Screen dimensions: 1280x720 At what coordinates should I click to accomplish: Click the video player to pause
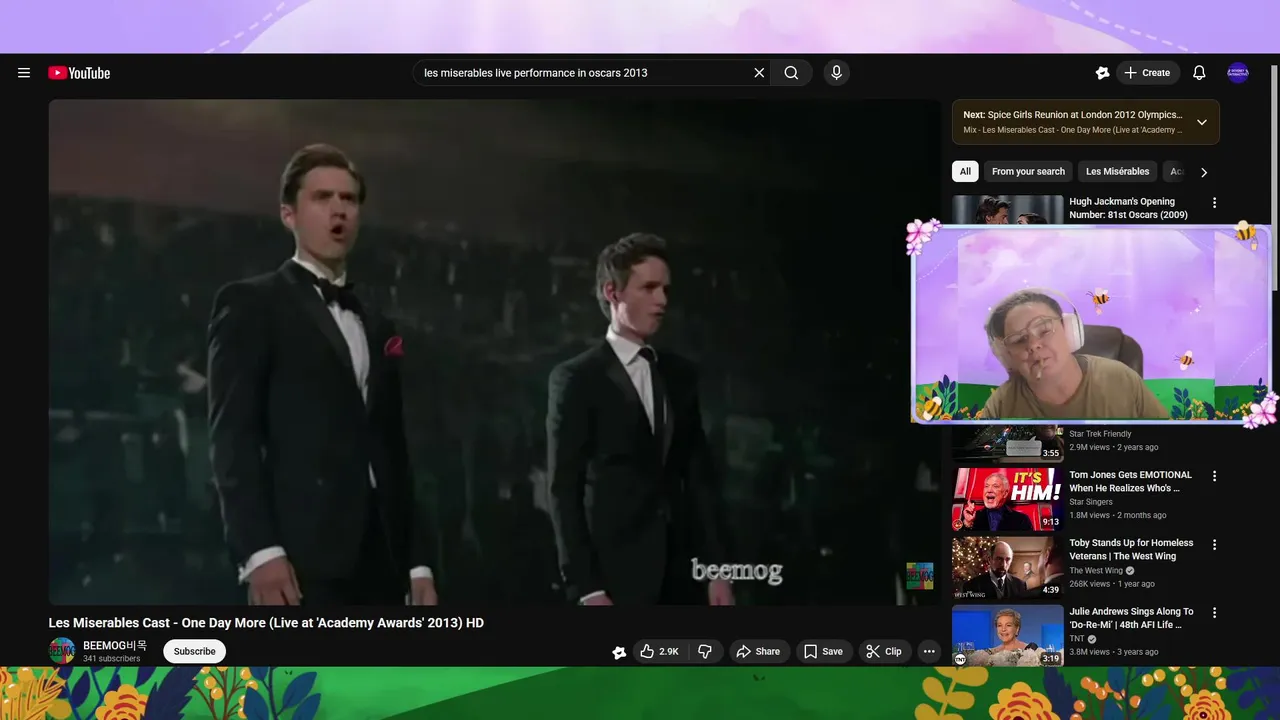pos(494,352)
